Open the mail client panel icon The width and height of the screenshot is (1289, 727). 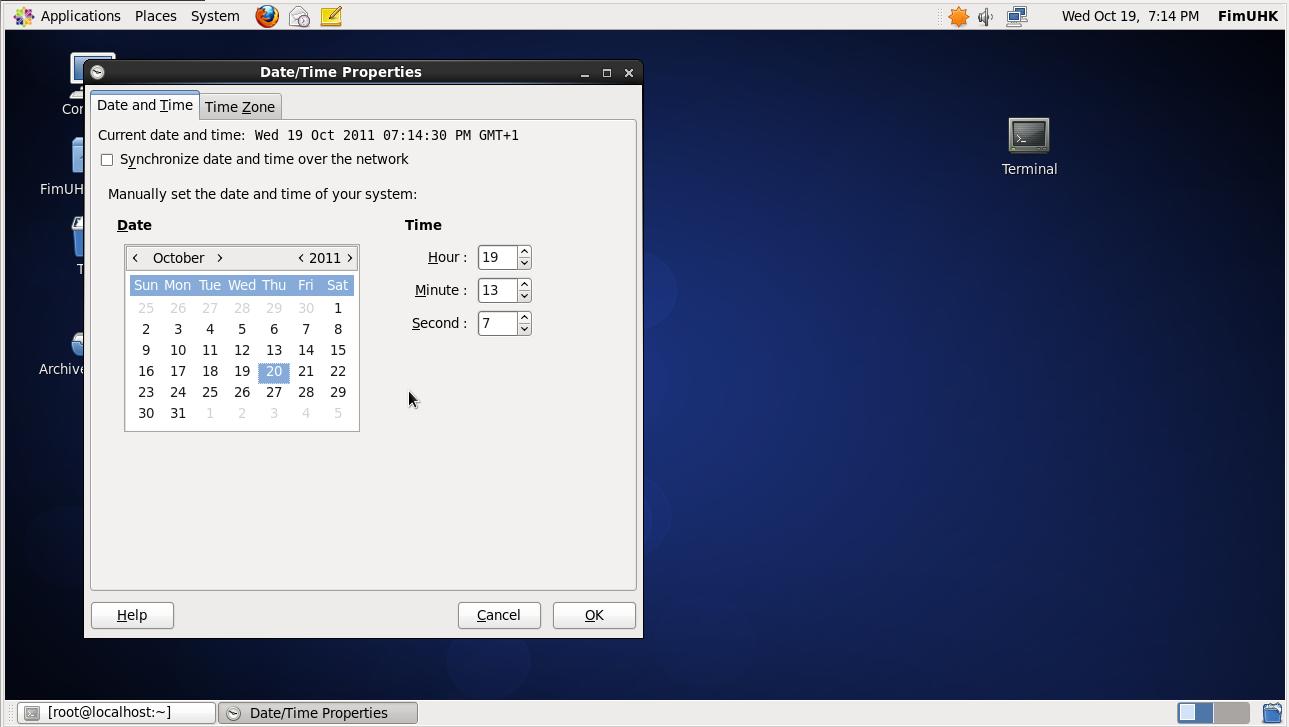click(299, 16)
